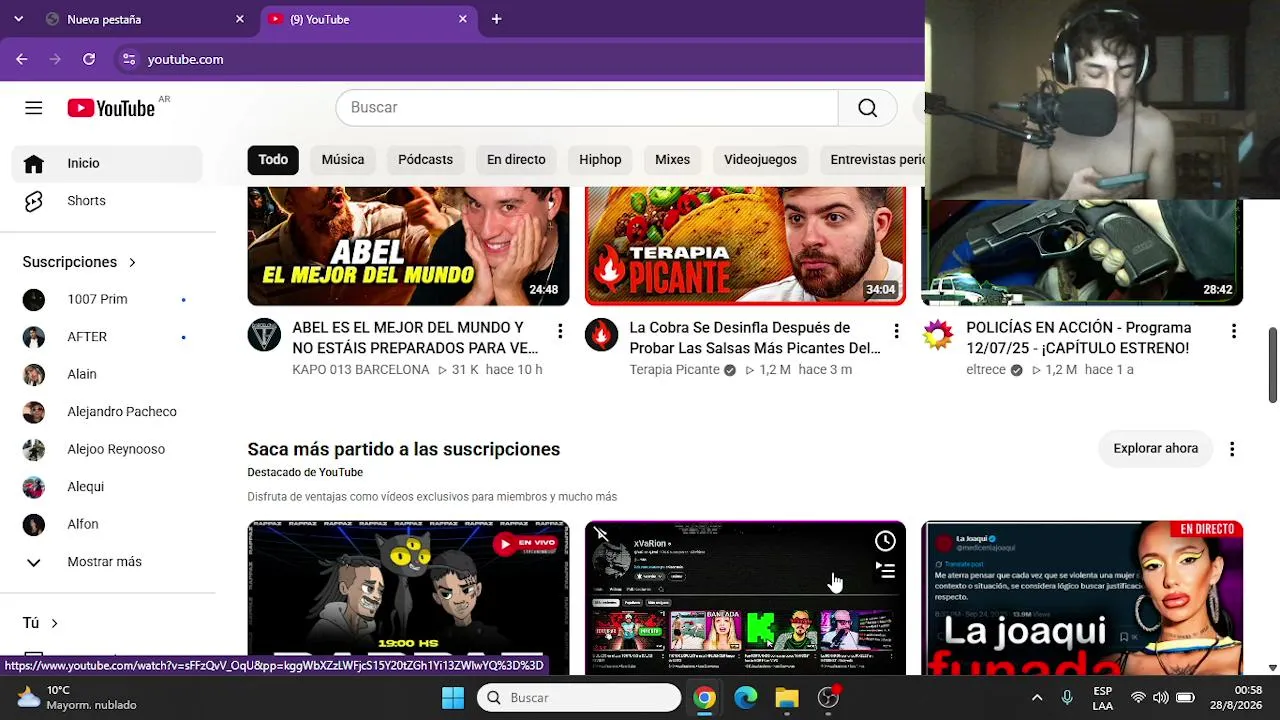Select the Hiphop filter chip

[600, 160]
